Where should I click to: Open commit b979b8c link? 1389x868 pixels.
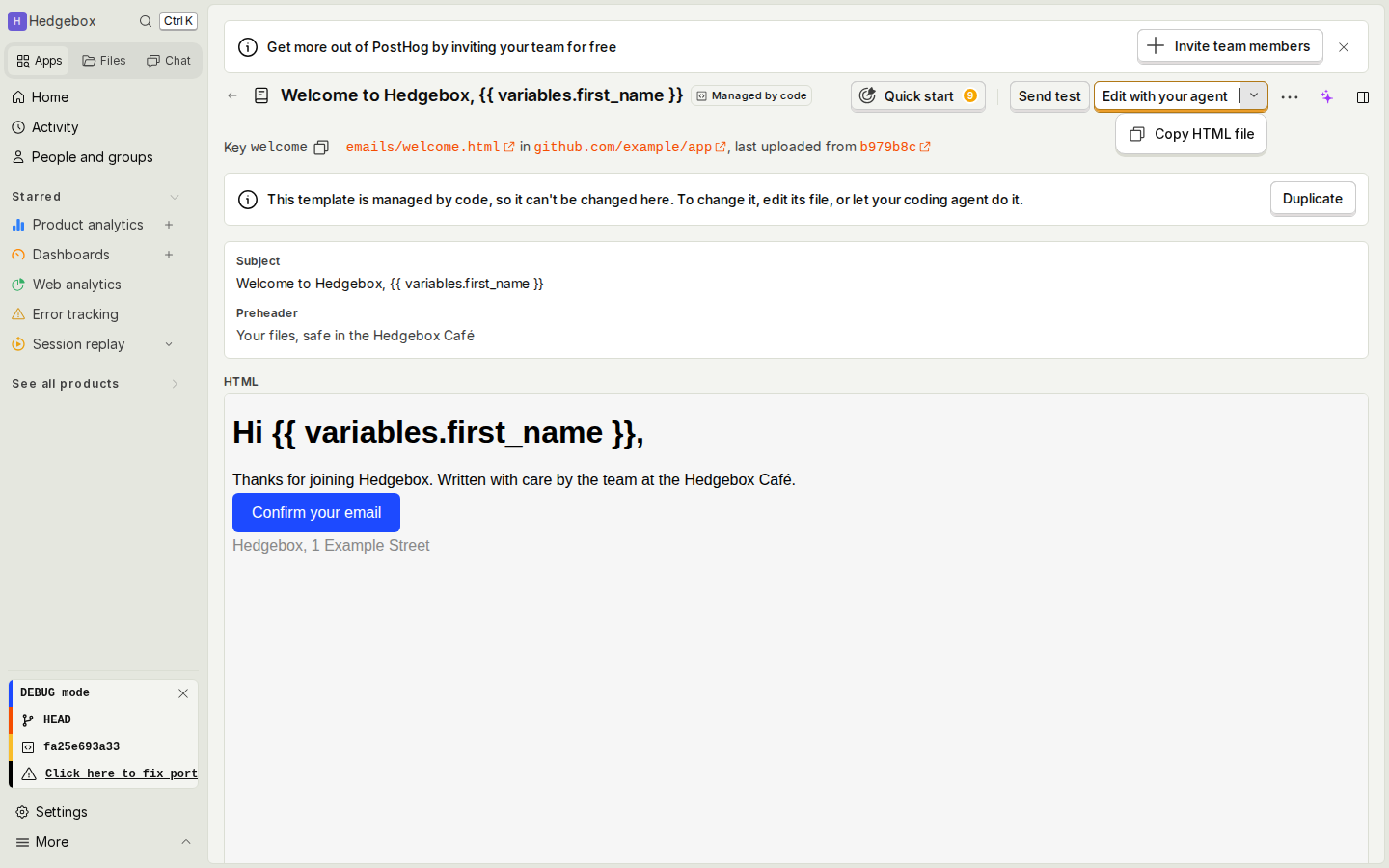[x=895, y=147]
